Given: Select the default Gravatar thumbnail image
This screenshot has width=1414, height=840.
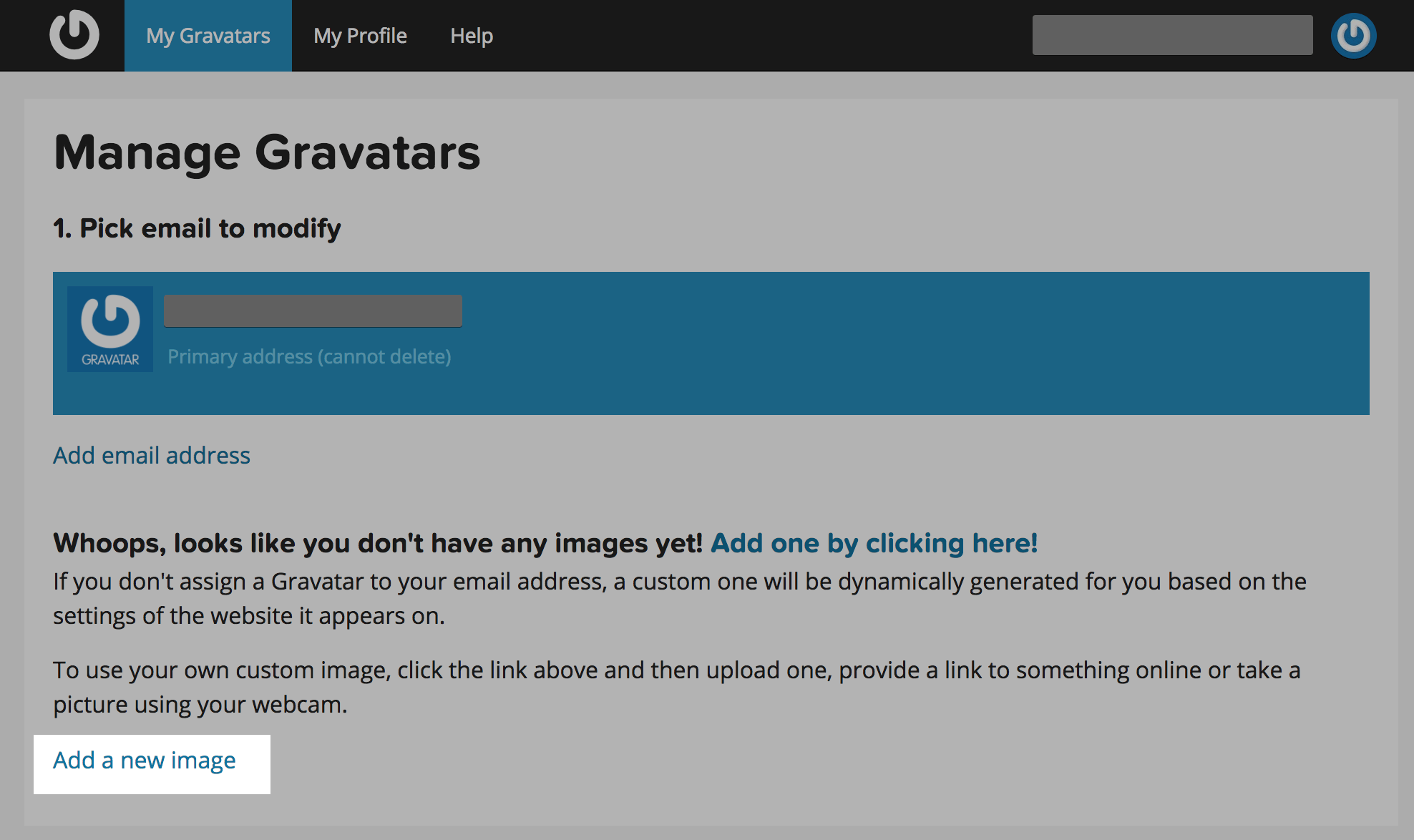Looking at the screenshot, I should click(x=110, y=329).
